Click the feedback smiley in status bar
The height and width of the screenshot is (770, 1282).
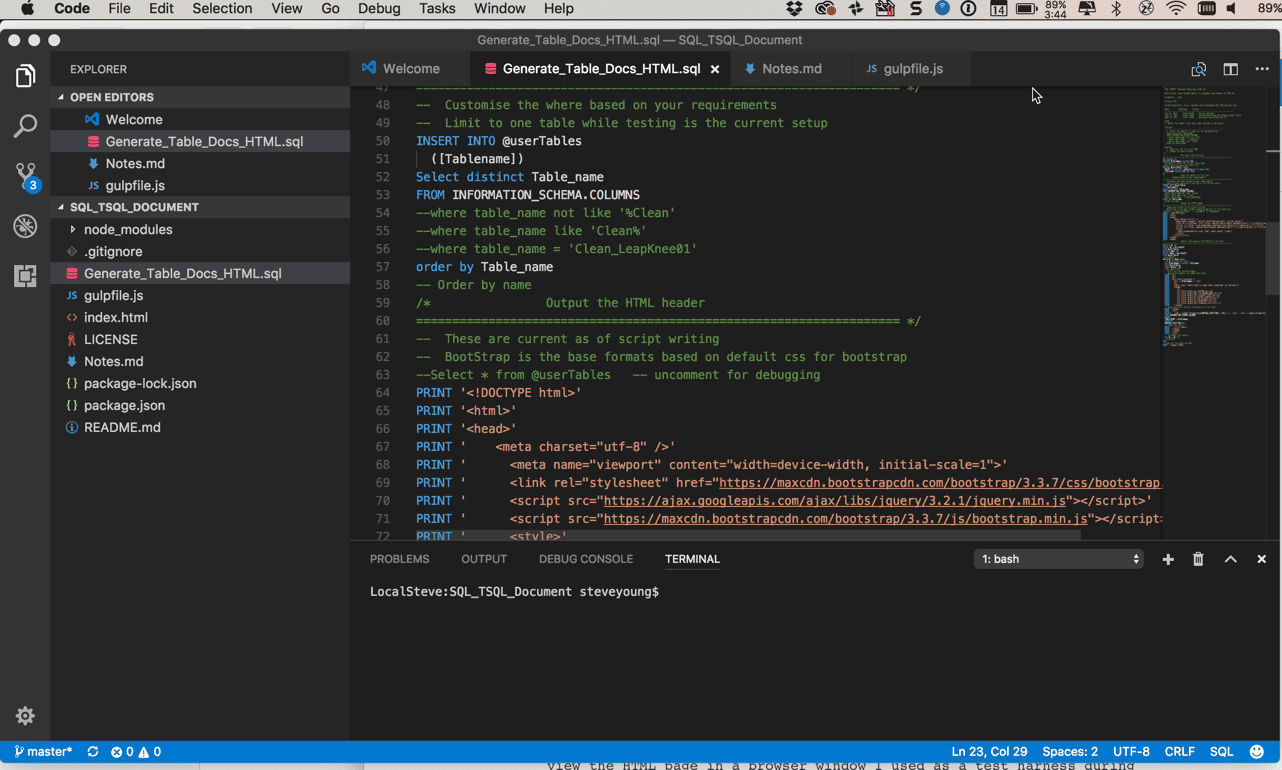click(x=1256, y=751)
